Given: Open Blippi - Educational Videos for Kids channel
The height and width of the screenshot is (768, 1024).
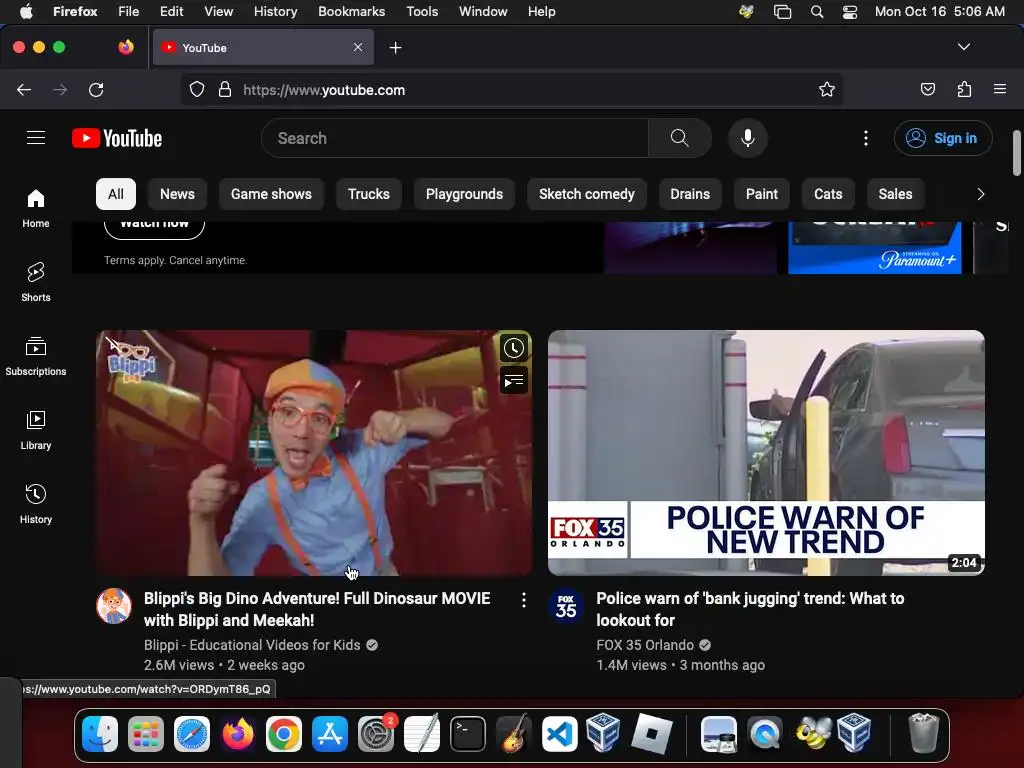Looking at the screenshot, I should pyautogui.click(x=252, y=645).
